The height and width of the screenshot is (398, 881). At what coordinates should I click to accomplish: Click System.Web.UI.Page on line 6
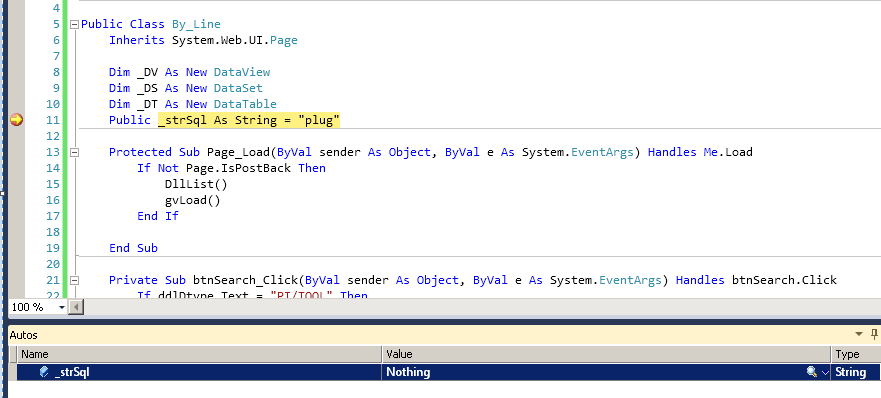(x=235, y=40)
